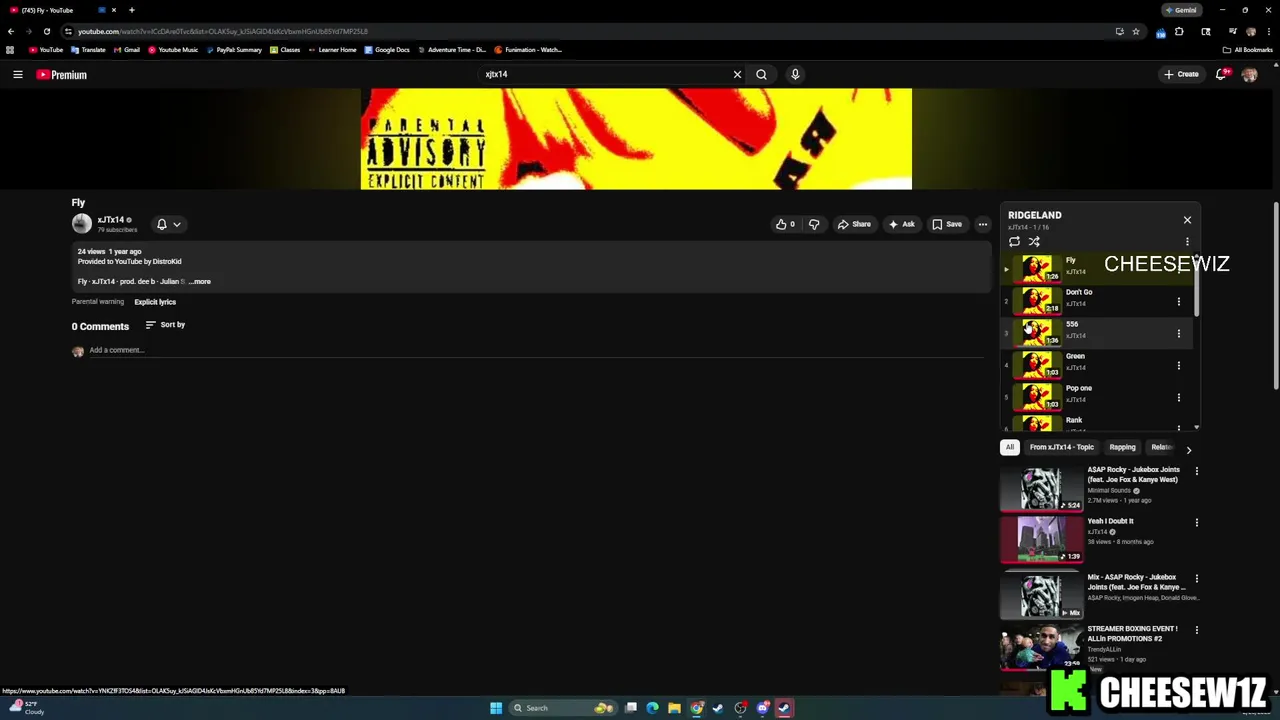Open the account avatar menu

coord(1249,74)
